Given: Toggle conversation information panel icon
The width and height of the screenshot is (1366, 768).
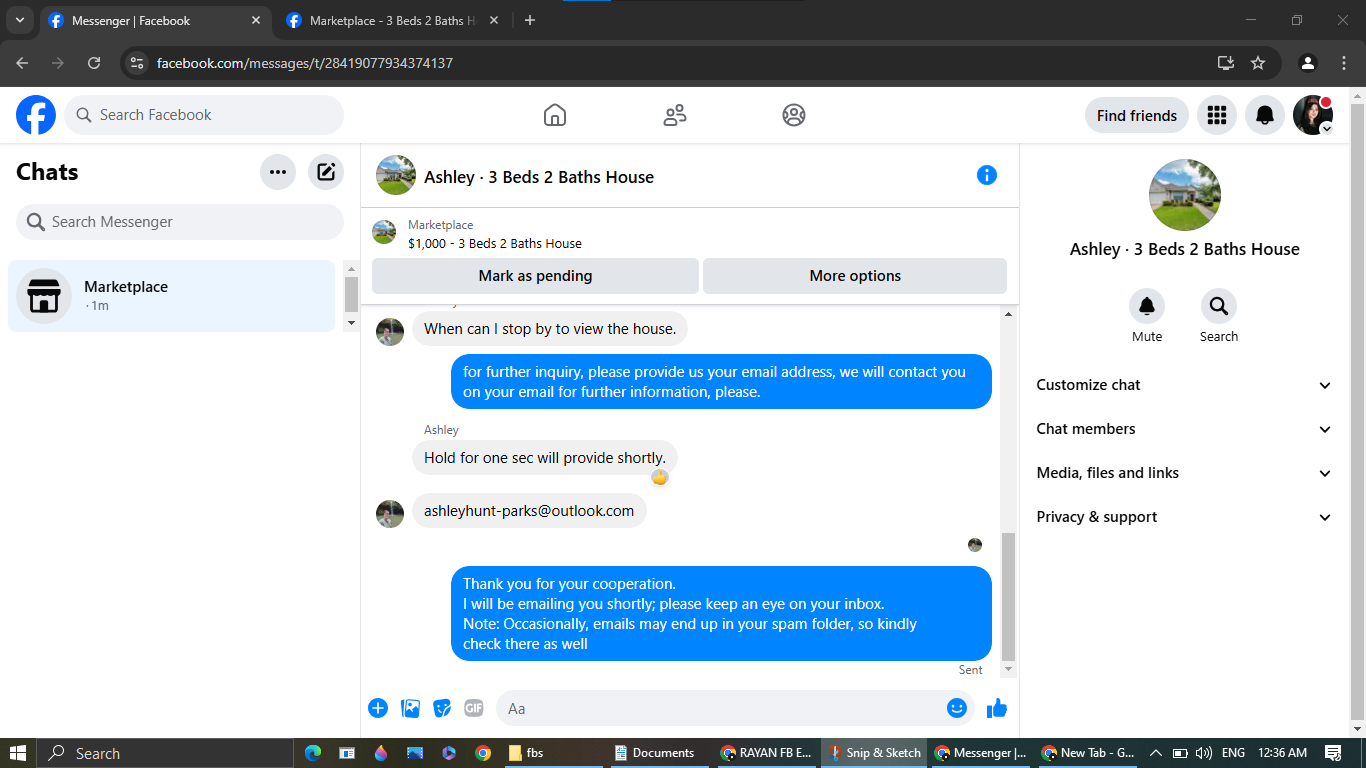Looking at the screenshot, I should [x=987, y=176].
